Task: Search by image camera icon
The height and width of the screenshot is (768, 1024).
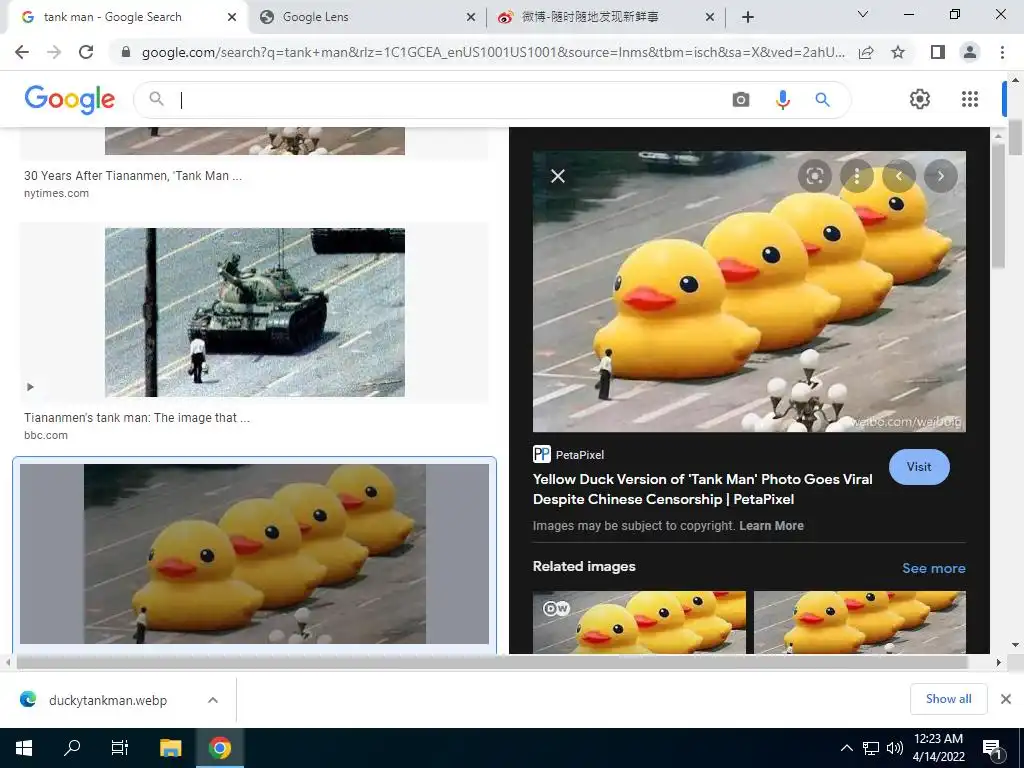Action: pyautogui.click(x=741, y=99)
